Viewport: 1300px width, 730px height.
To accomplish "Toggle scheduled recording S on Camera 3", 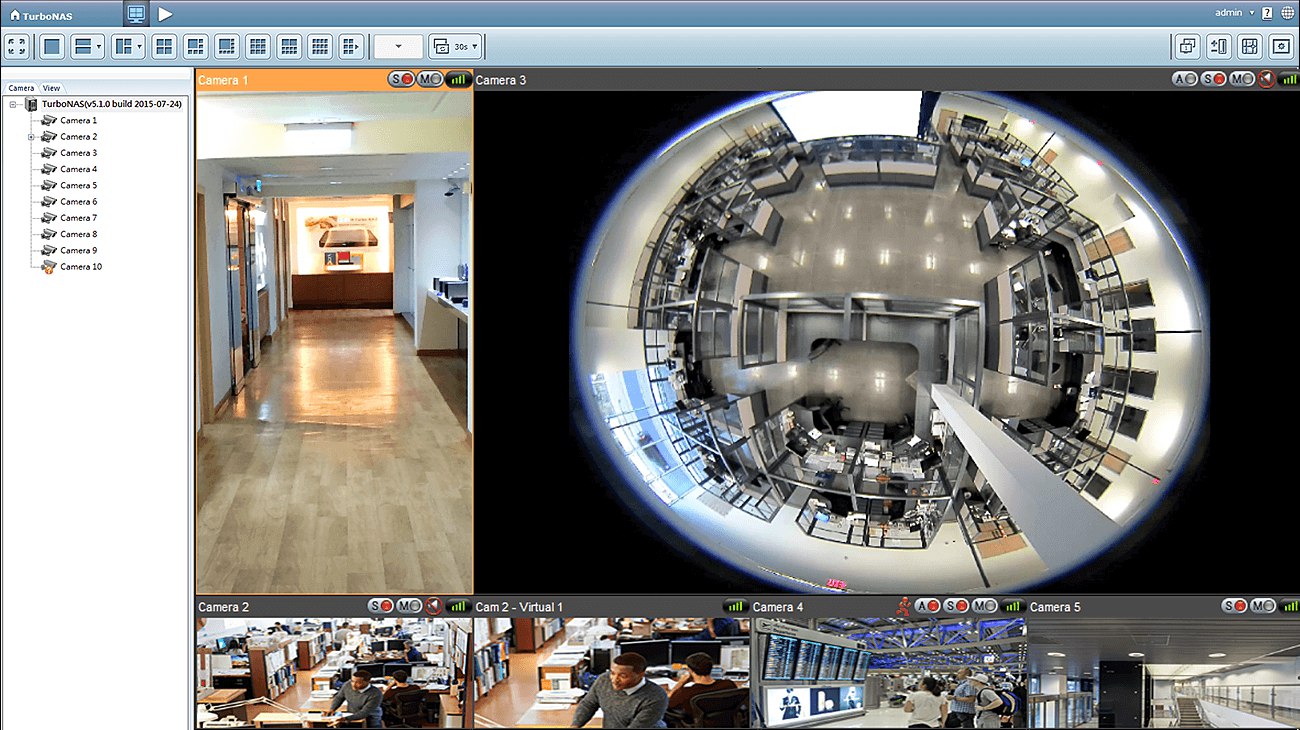I will tap(1213, 79).
